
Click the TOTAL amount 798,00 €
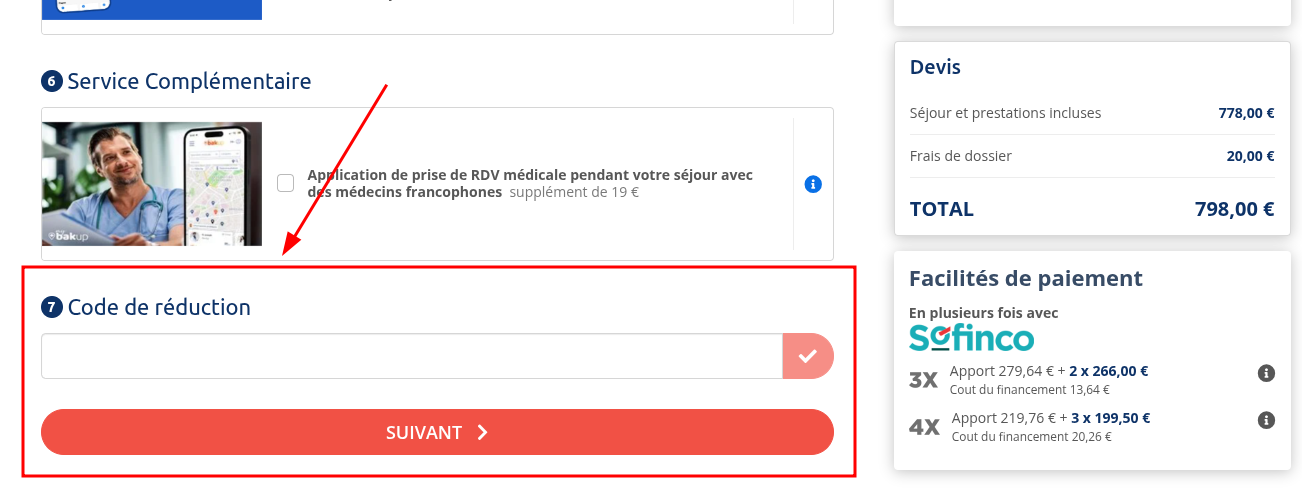tap(1234, 209)
